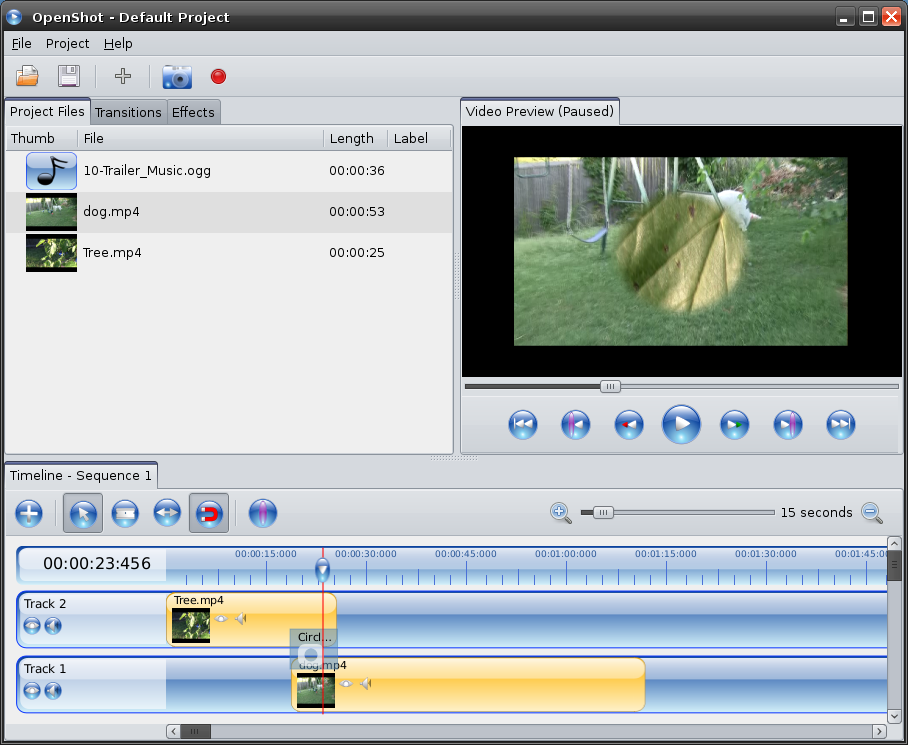
Task: Add a new track to timeline
Action: [x=29, y=514]
